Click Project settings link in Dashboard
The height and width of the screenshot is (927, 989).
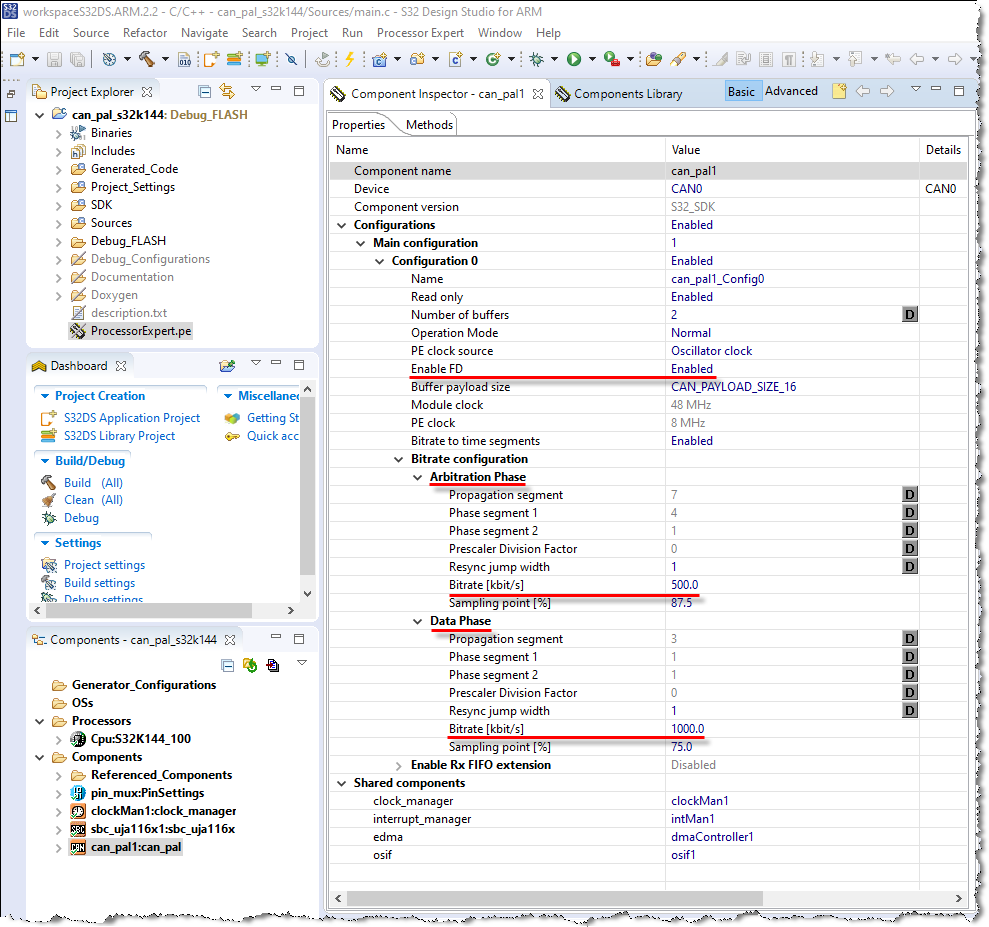tap(104, 565)
